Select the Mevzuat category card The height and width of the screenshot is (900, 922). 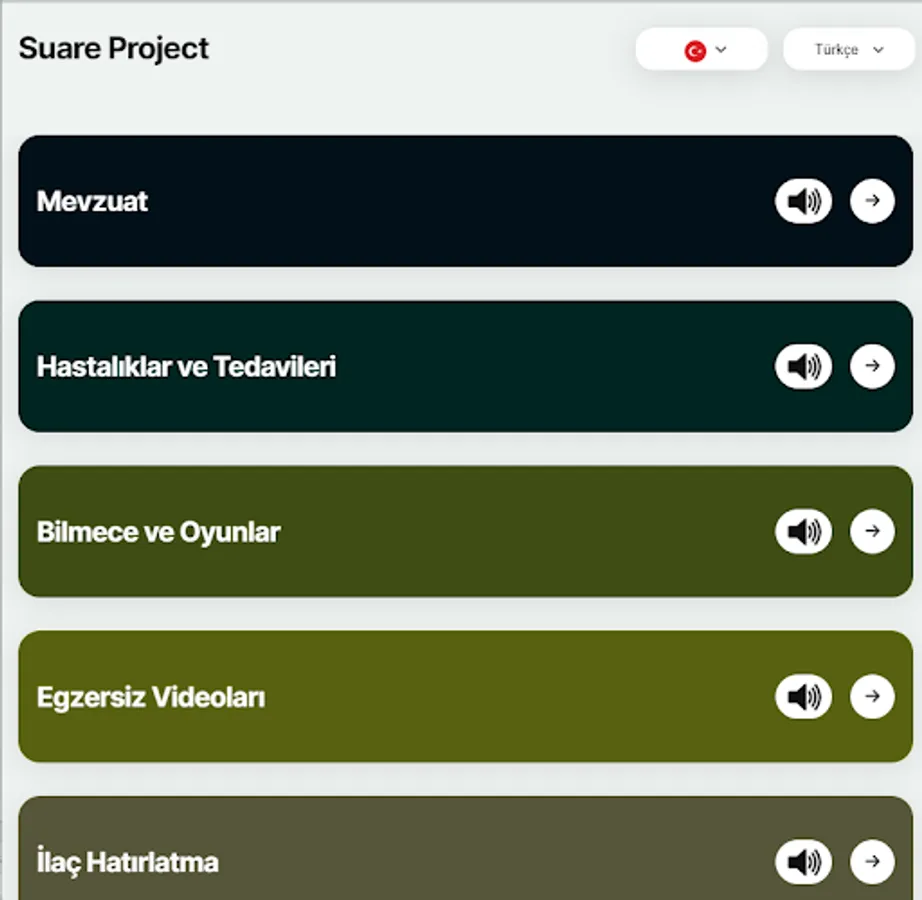pos(400,201)
